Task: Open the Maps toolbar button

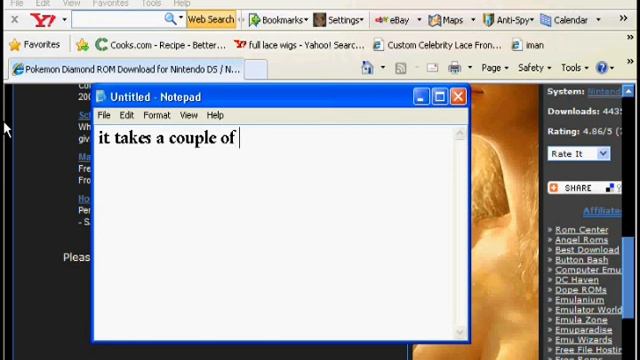Action: [x=446, y=20]
